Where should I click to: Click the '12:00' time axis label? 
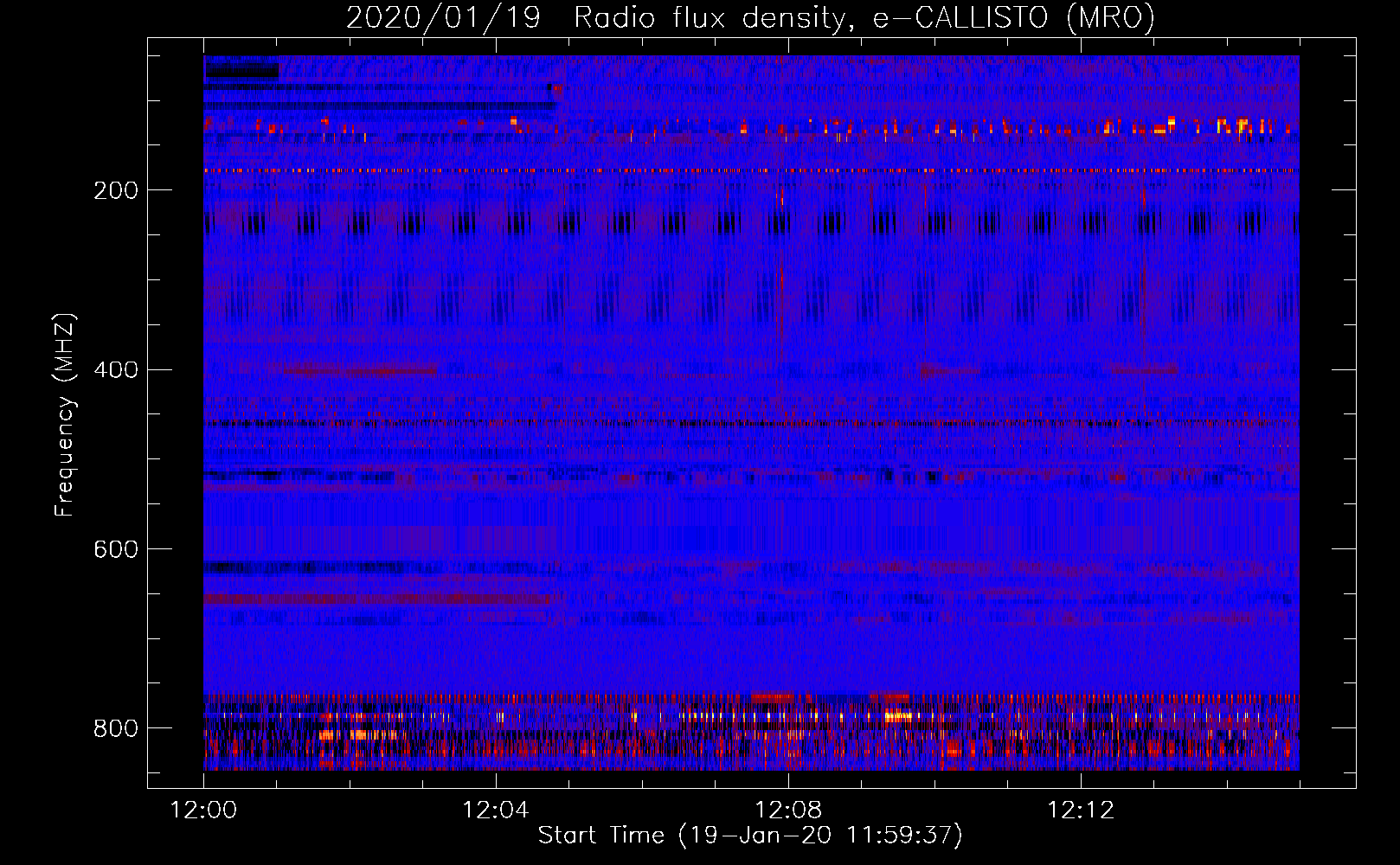pos(203,810)
